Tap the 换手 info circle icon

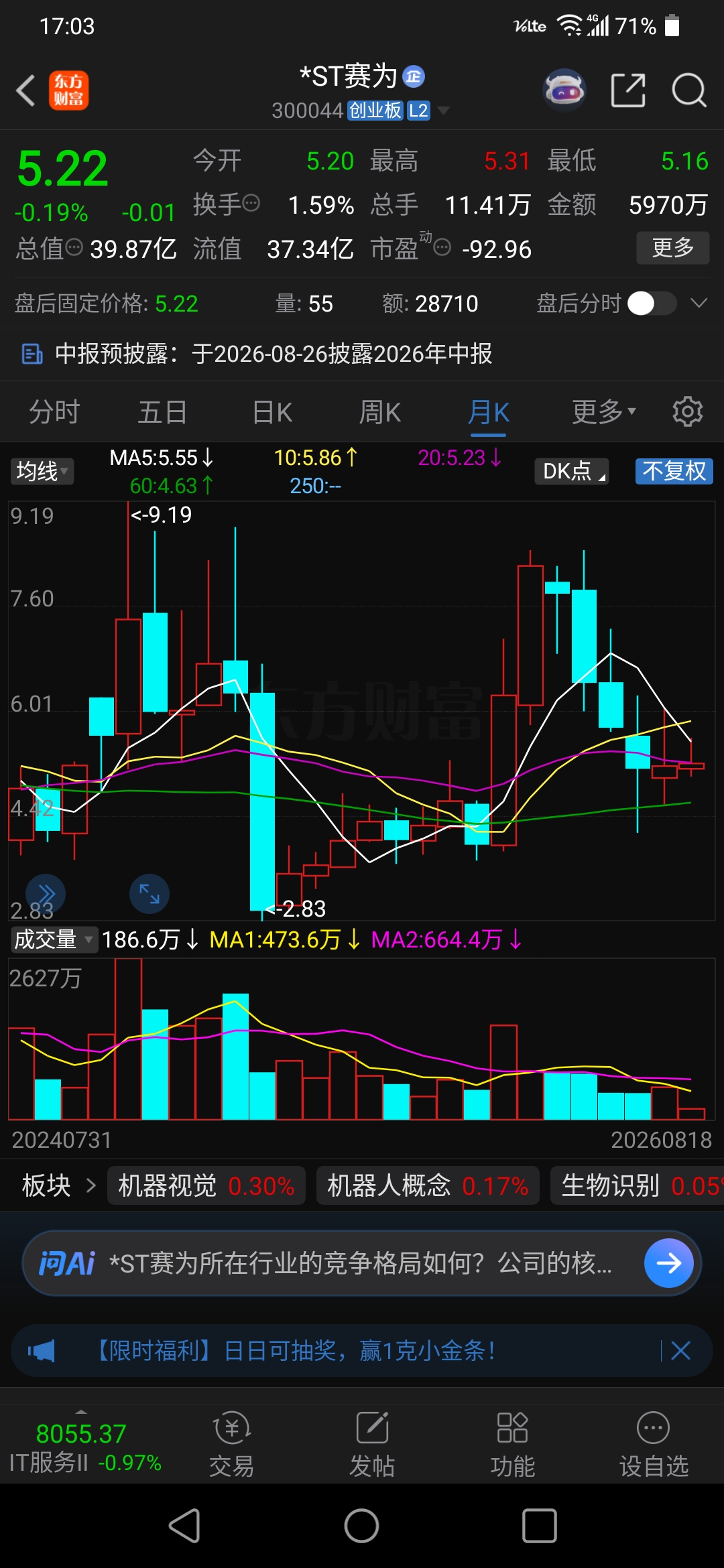tap(251, 202)
